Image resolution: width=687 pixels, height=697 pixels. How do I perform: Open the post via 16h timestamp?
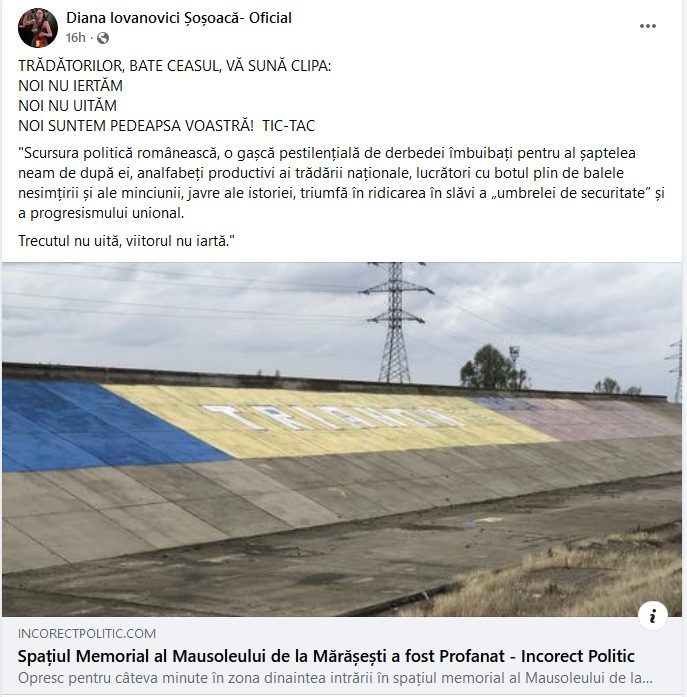point(76,38)
